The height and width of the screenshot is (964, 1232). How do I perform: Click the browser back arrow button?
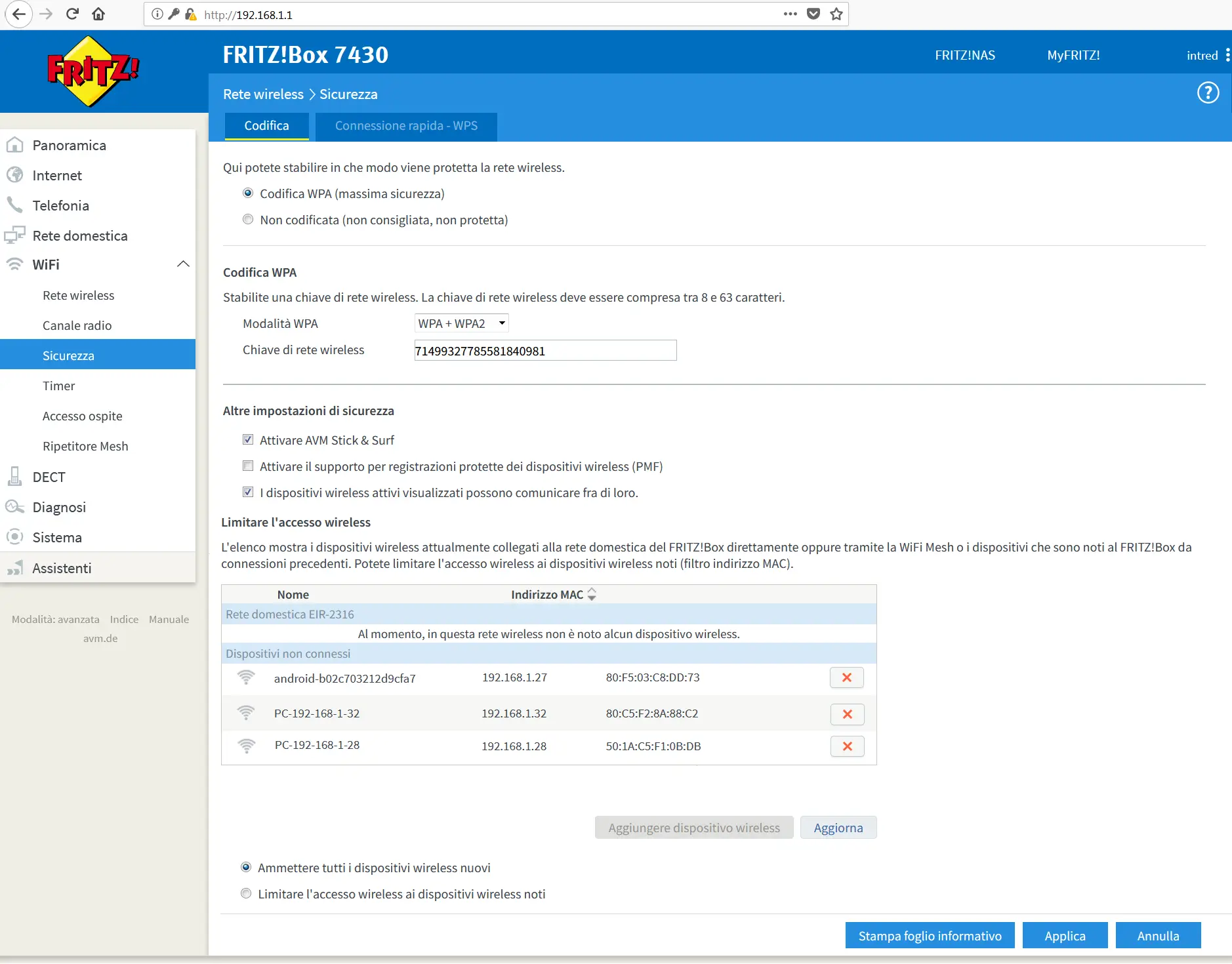[x=18, y=14]
